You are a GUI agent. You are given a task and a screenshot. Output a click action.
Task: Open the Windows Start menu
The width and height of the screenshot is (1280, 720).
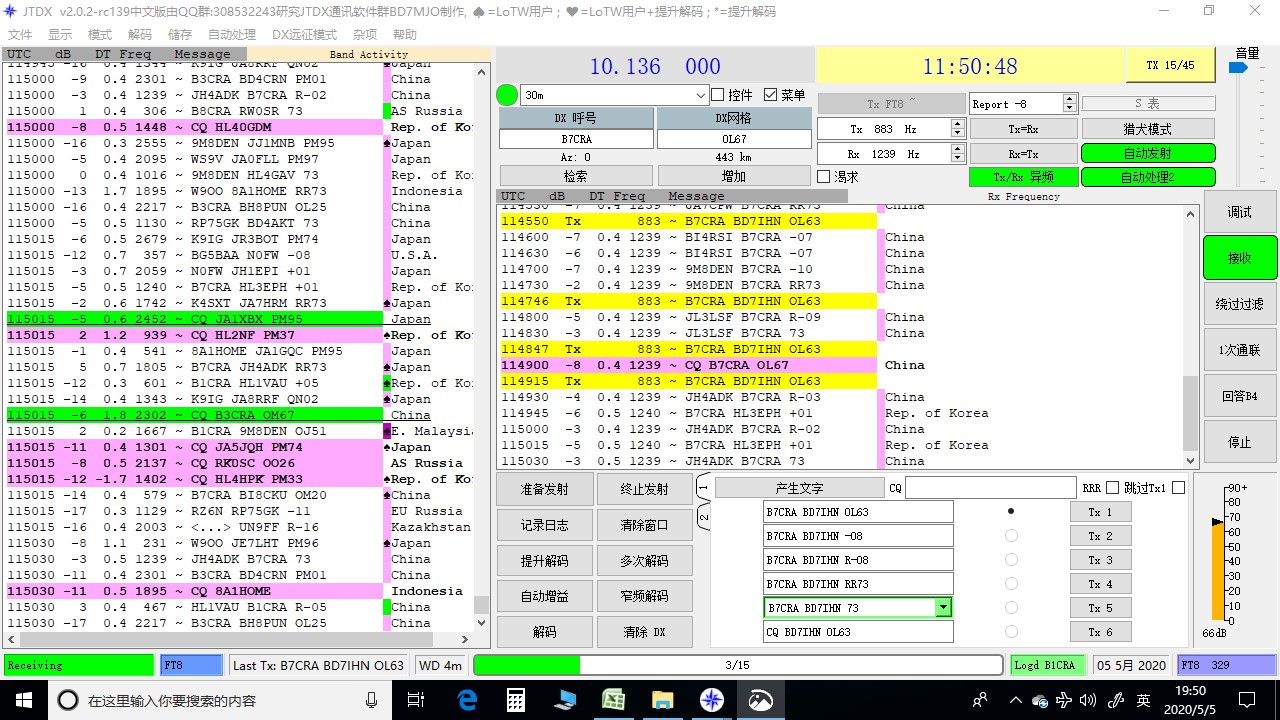click(23, 700)
